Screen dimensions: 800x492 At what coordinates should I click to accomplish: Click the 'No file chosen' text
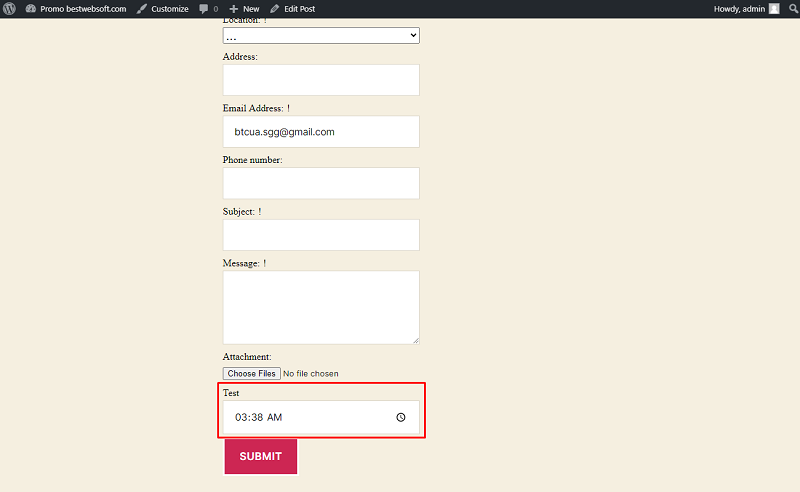[x=311, y=374]
